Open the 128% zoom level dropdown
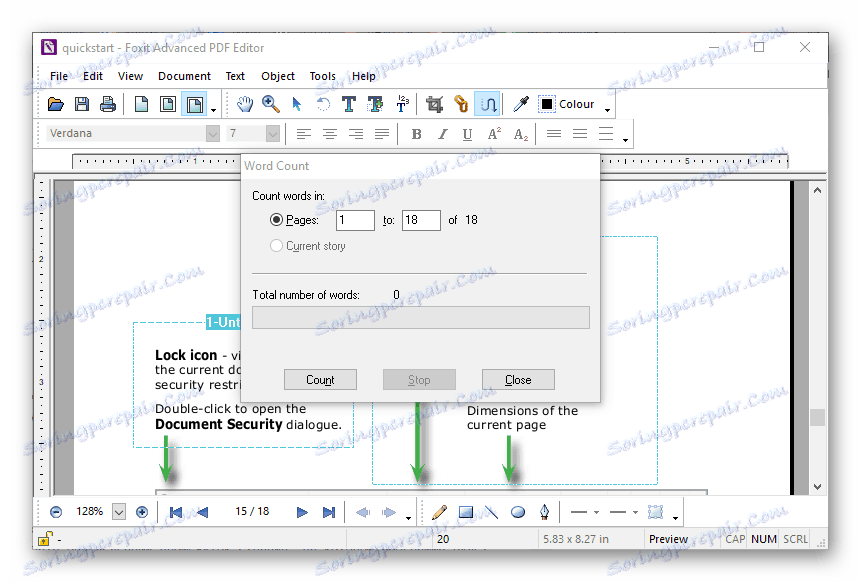861x582 pixels. tap(119, 512)
